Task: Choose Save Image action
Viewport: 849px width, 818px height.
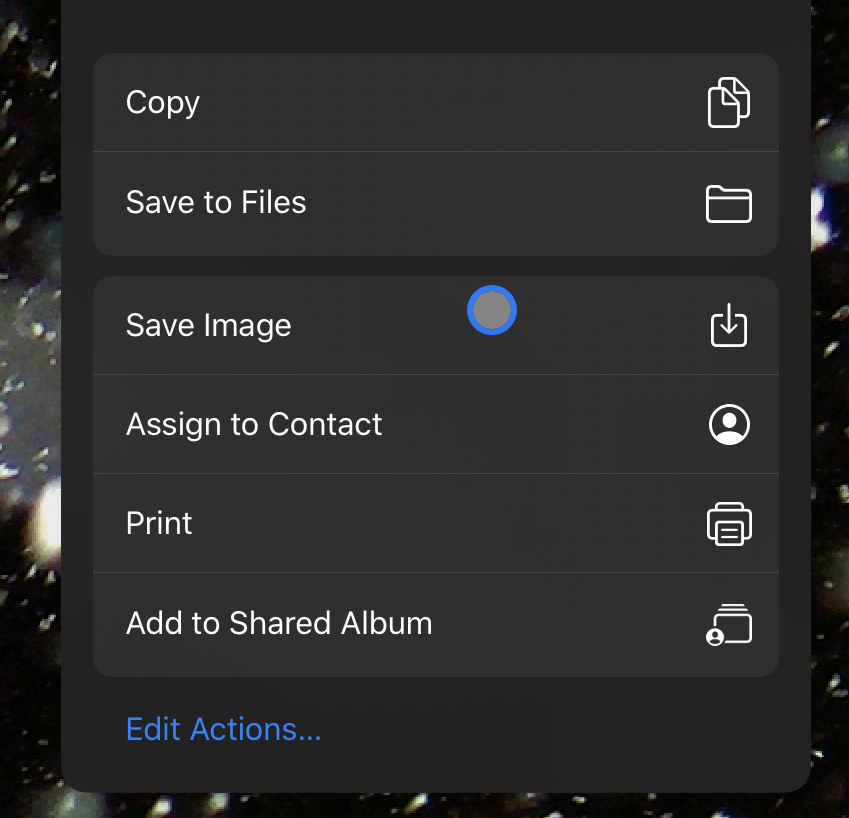Action: (436, 325)
